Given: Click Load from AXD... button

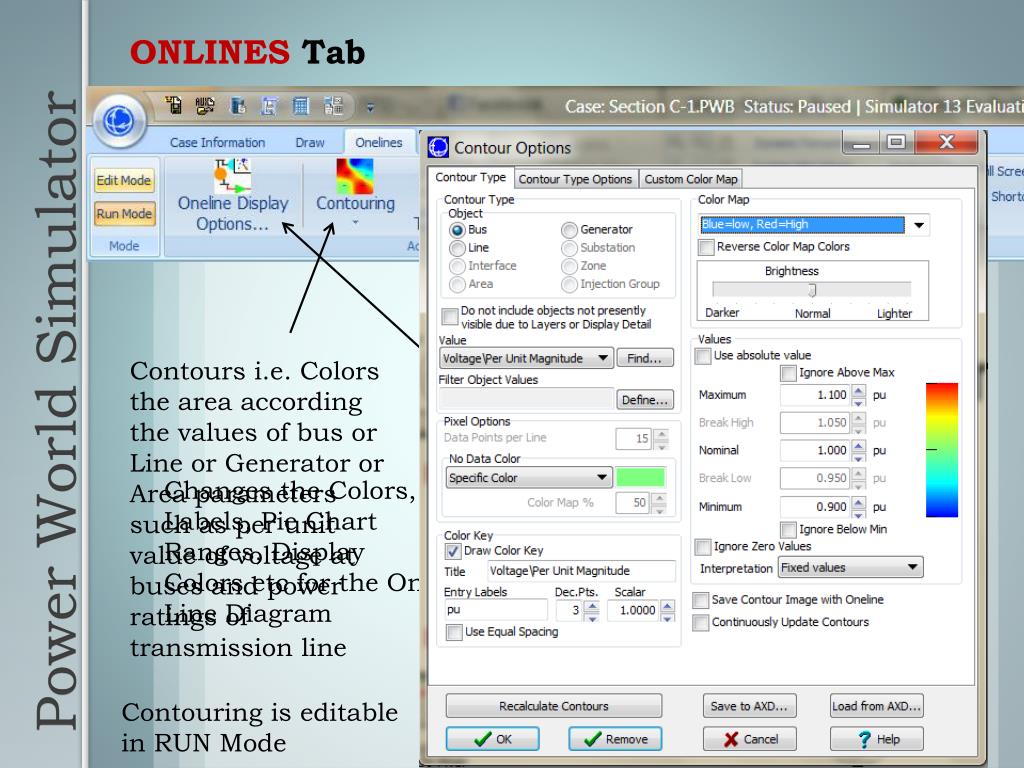Looking at the screenshot, I should (x=876, y=706).
